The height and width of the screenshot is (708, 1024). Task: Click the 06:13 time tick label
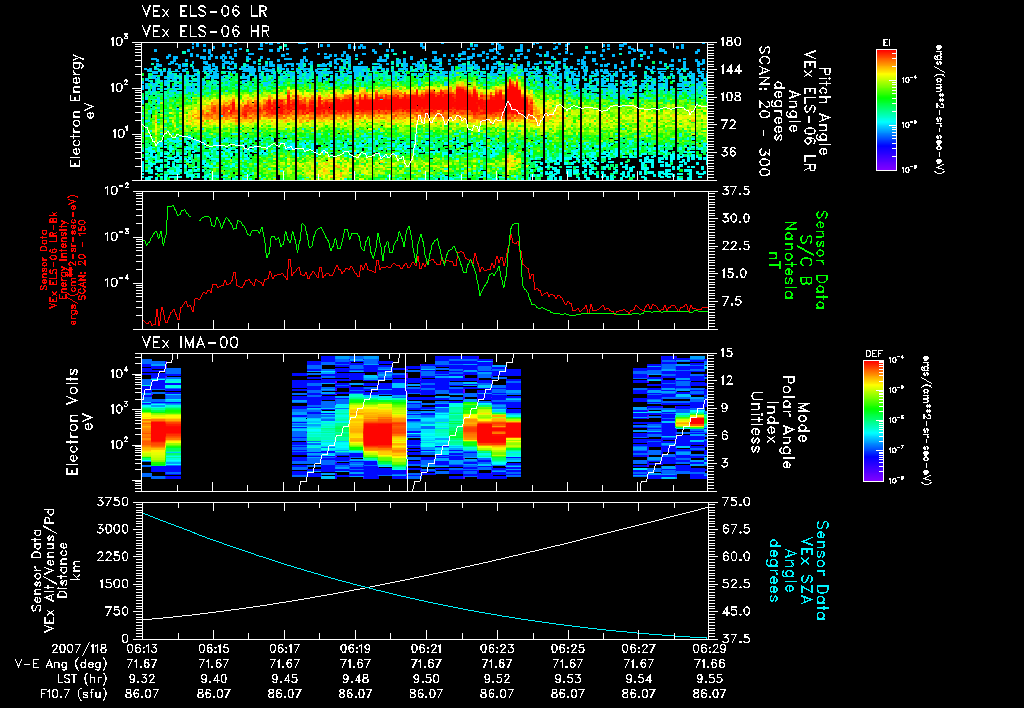point(142,649)
